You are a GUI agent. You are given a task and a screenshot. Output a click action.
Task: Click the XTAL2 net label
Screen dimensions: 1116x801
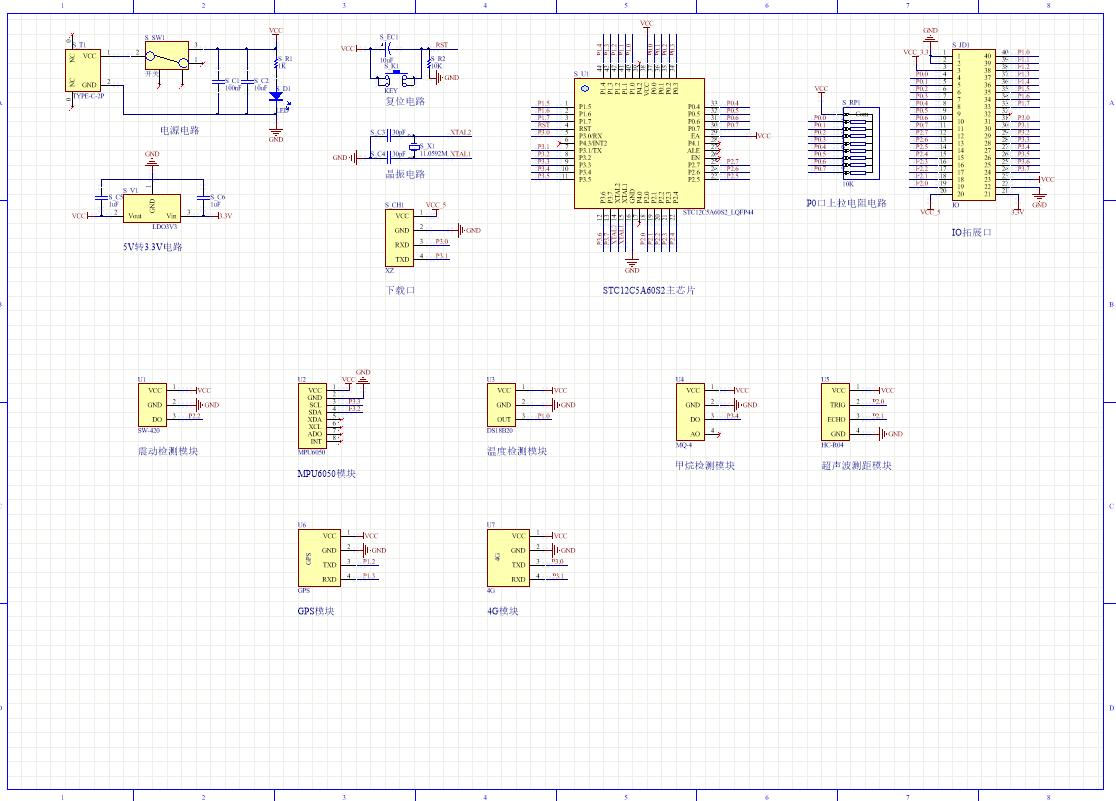(x=460, y=132)
